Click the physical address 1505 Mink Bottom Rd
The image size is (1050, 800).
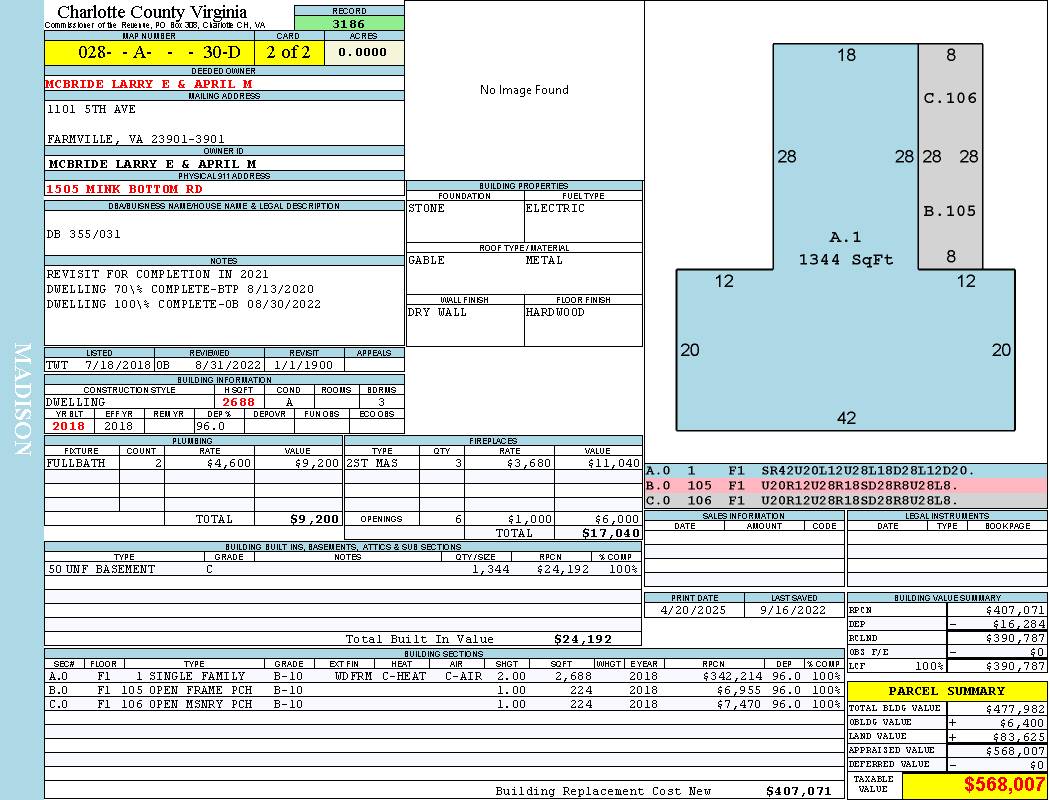click(x=124, y=189)
